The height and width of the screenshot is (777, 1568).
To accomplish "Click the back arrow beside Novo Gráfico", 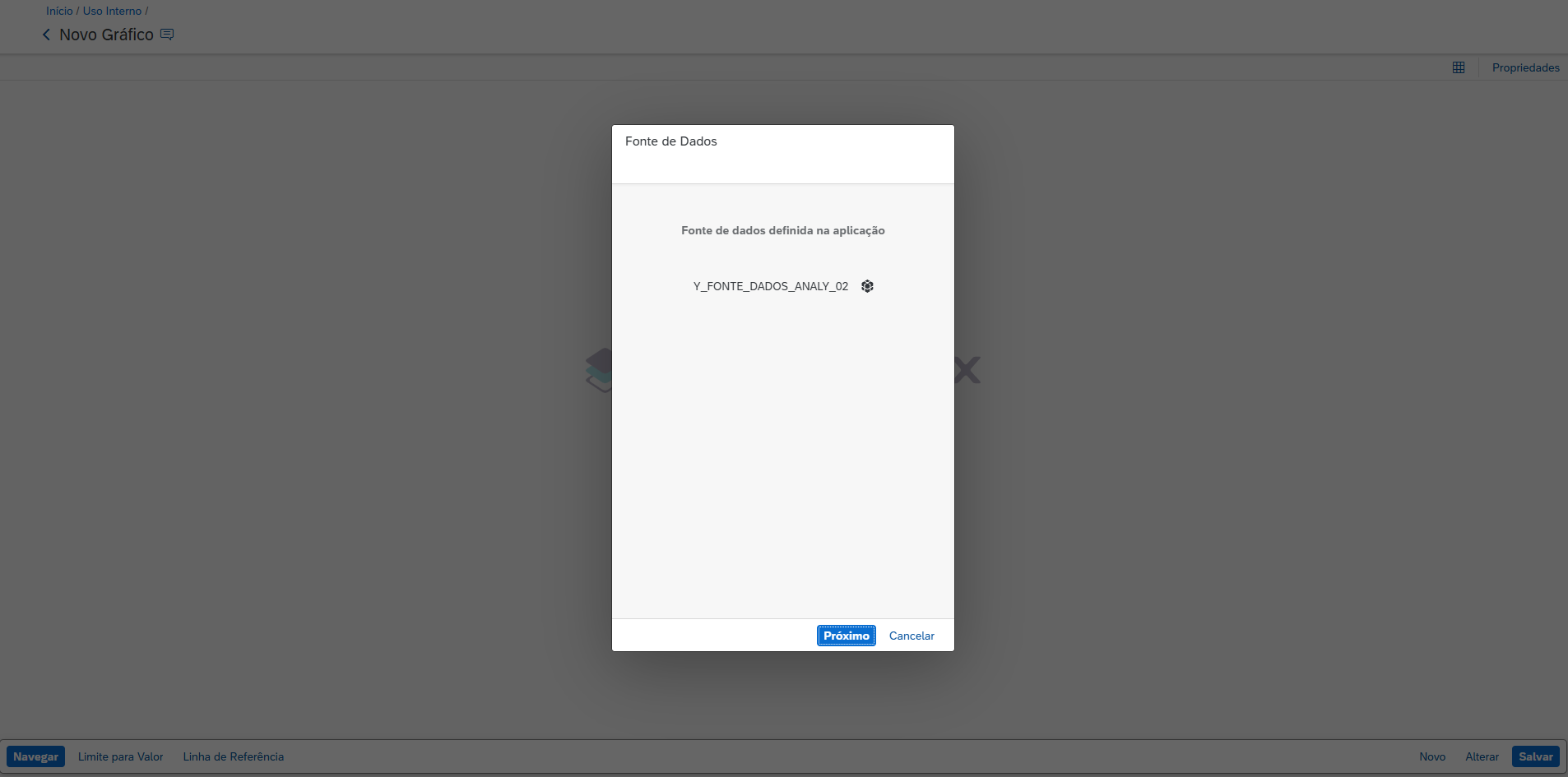I will click(x=46, y=35).
